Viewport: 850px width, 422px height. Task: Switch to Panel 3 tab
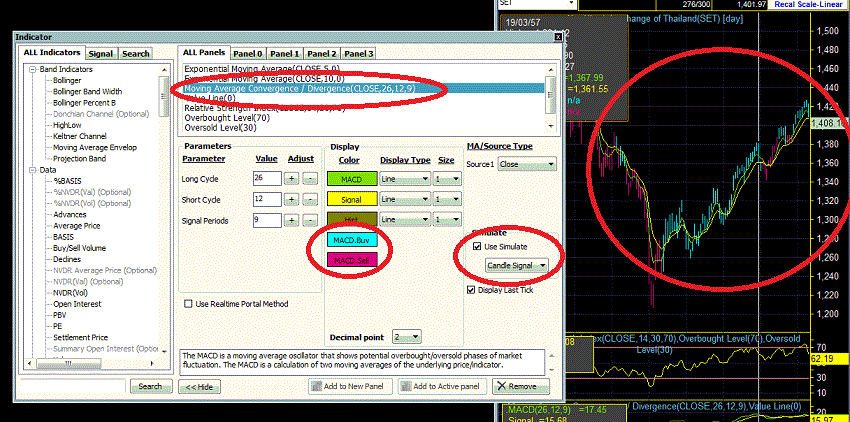(358, 54)
